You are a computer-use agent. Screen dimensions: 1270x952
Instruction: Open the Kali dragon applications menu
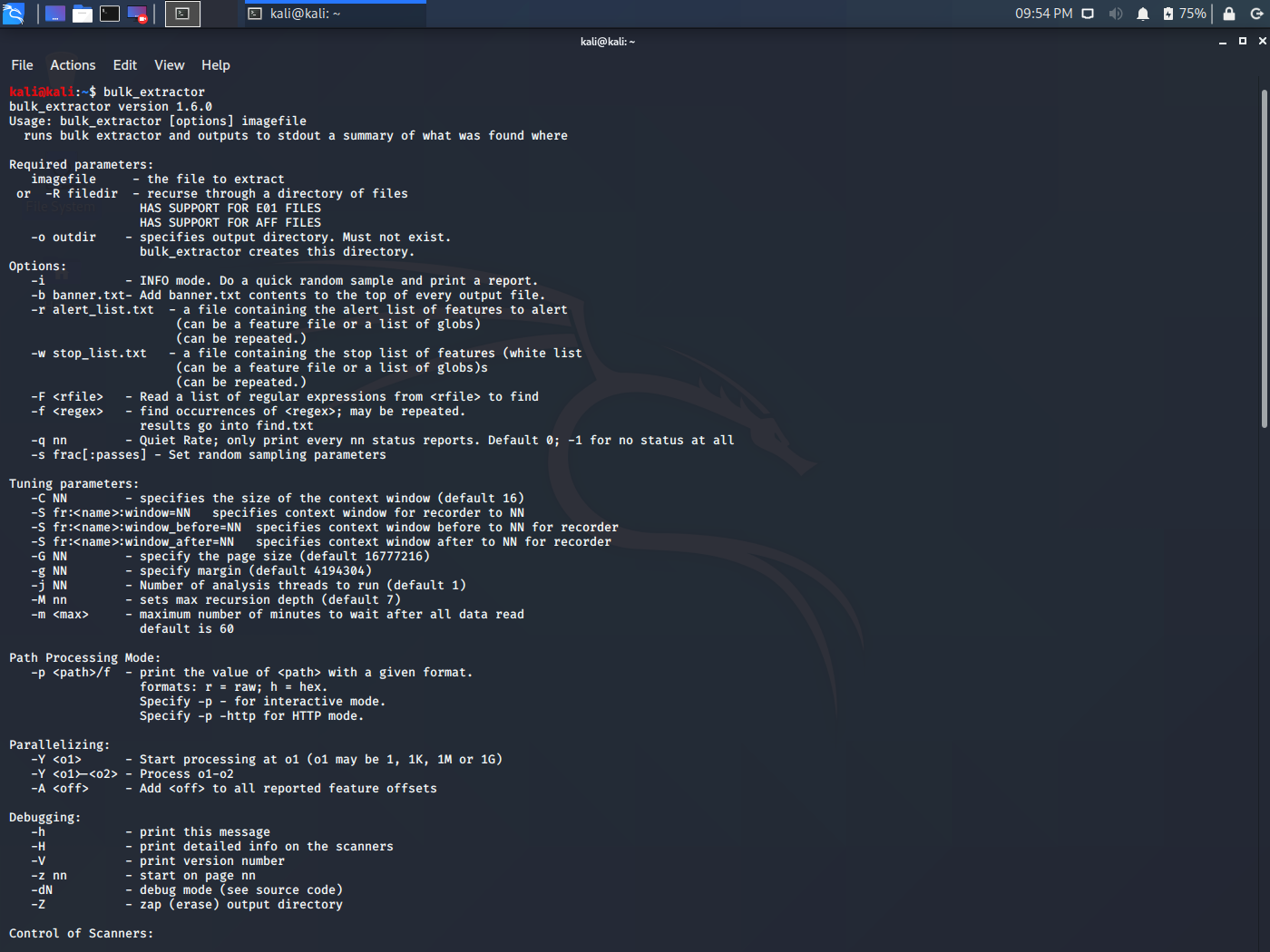point(14,14)
